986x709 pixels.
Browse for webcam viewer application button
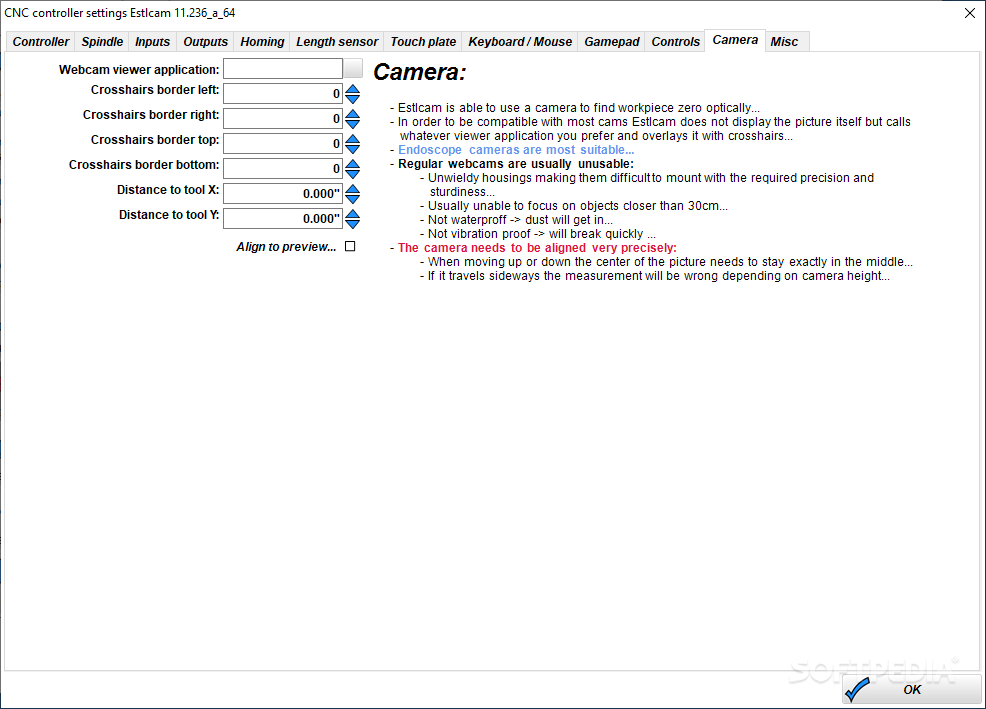click(353, 69)
